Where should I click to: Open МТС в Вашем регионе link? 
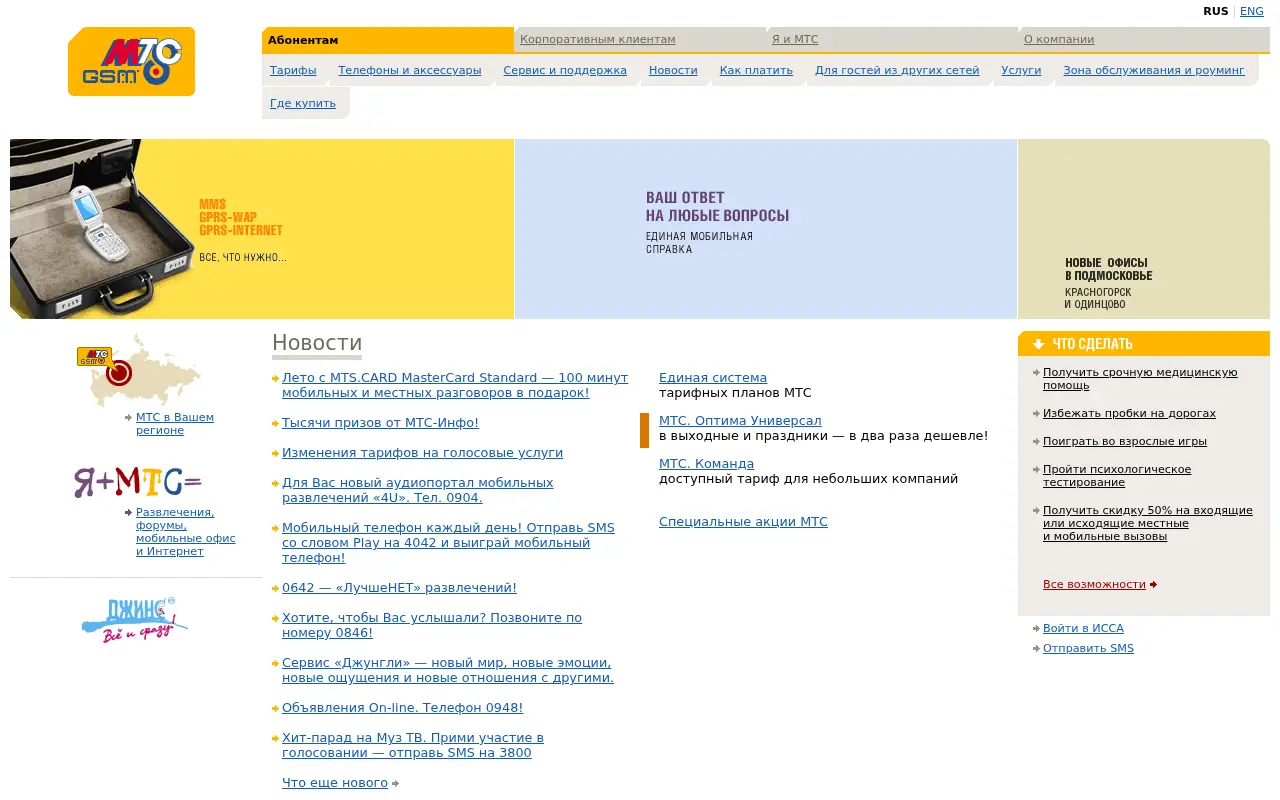click(x=175, y=424)
